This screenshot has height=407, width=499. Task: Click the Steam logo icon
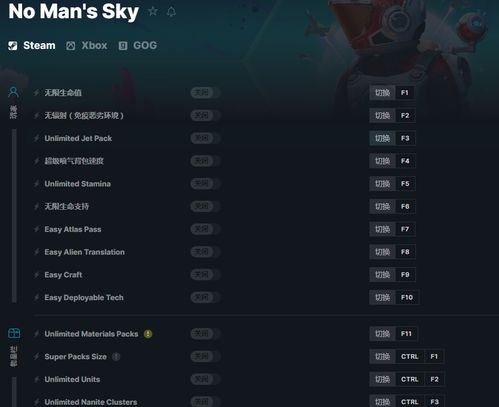[13, 46]
